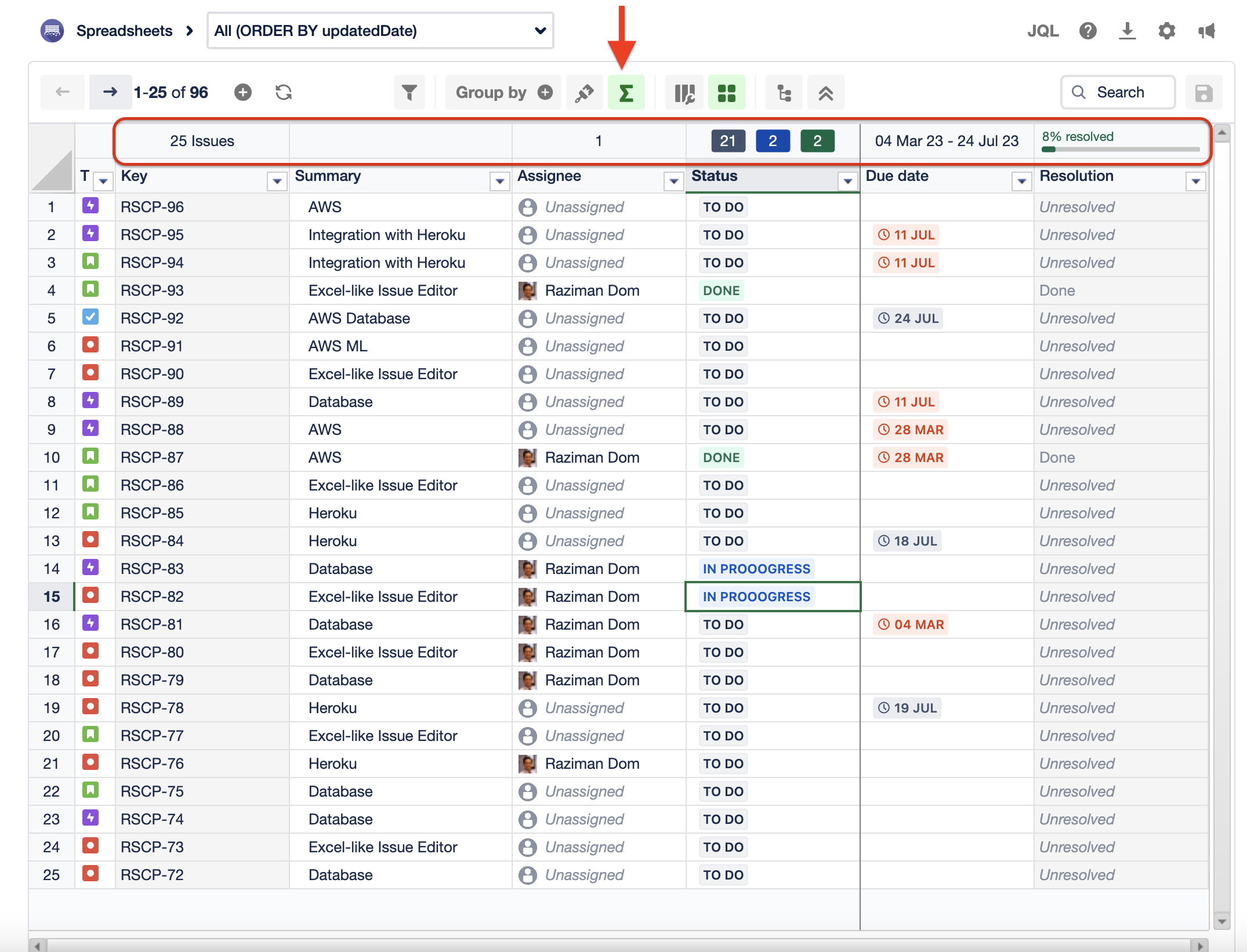Click the Spreadsheets breadcrumb

pos(124,31)
